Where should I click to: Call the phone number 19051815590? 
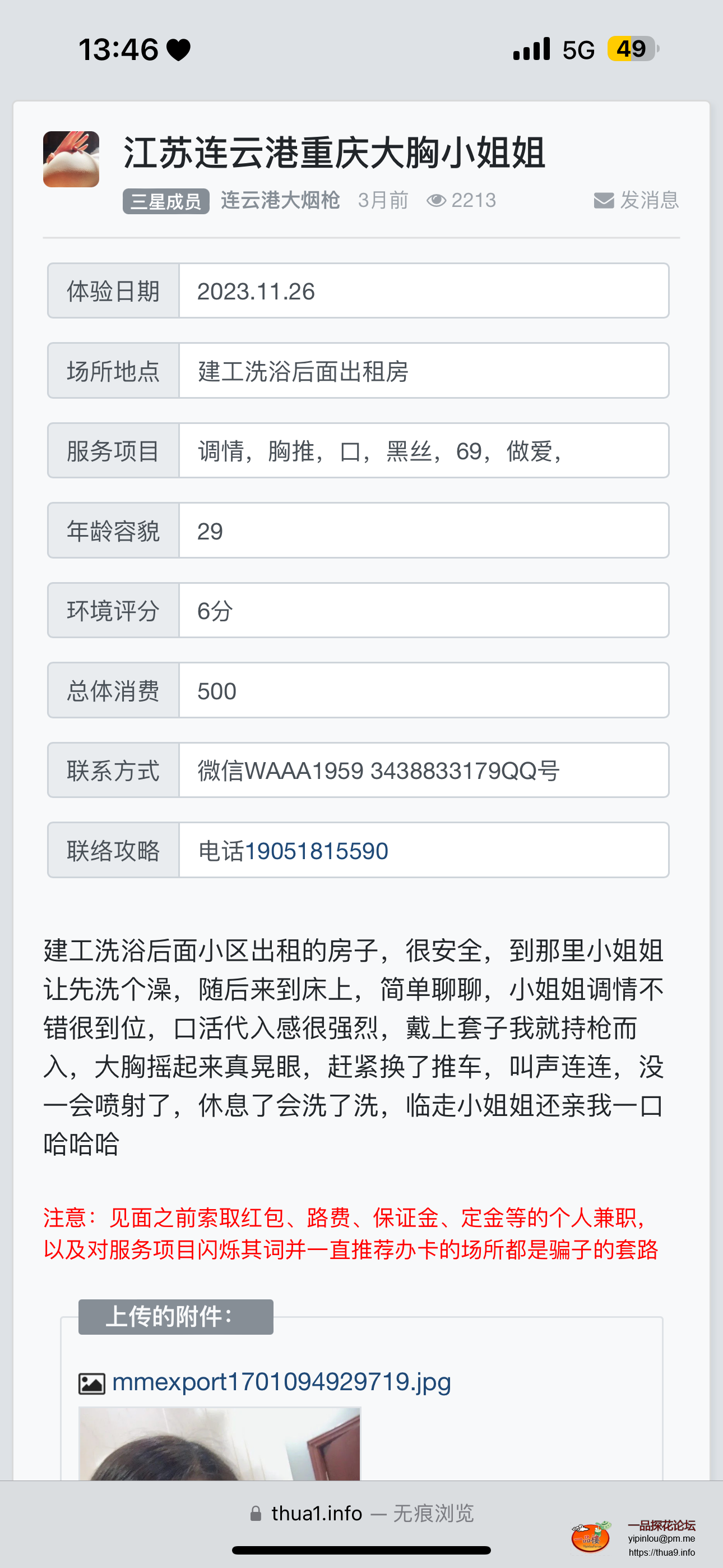(318, 850)
